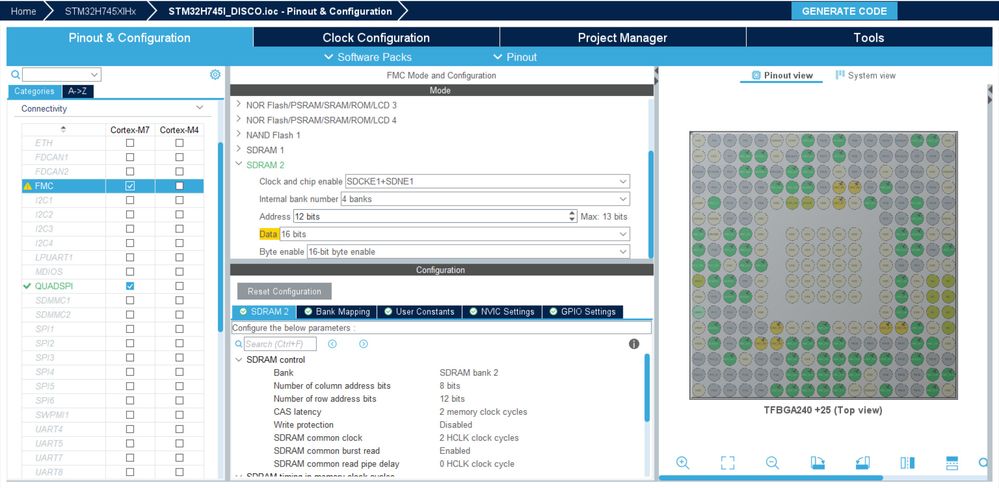
Task: Rotate the chip view clockwise
Action: 817,463
